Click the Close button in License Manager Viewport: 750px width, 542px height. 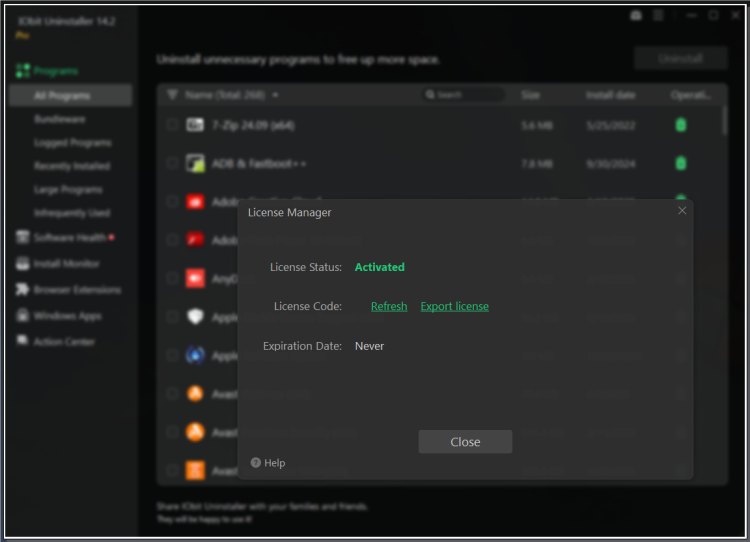point(465,442)
